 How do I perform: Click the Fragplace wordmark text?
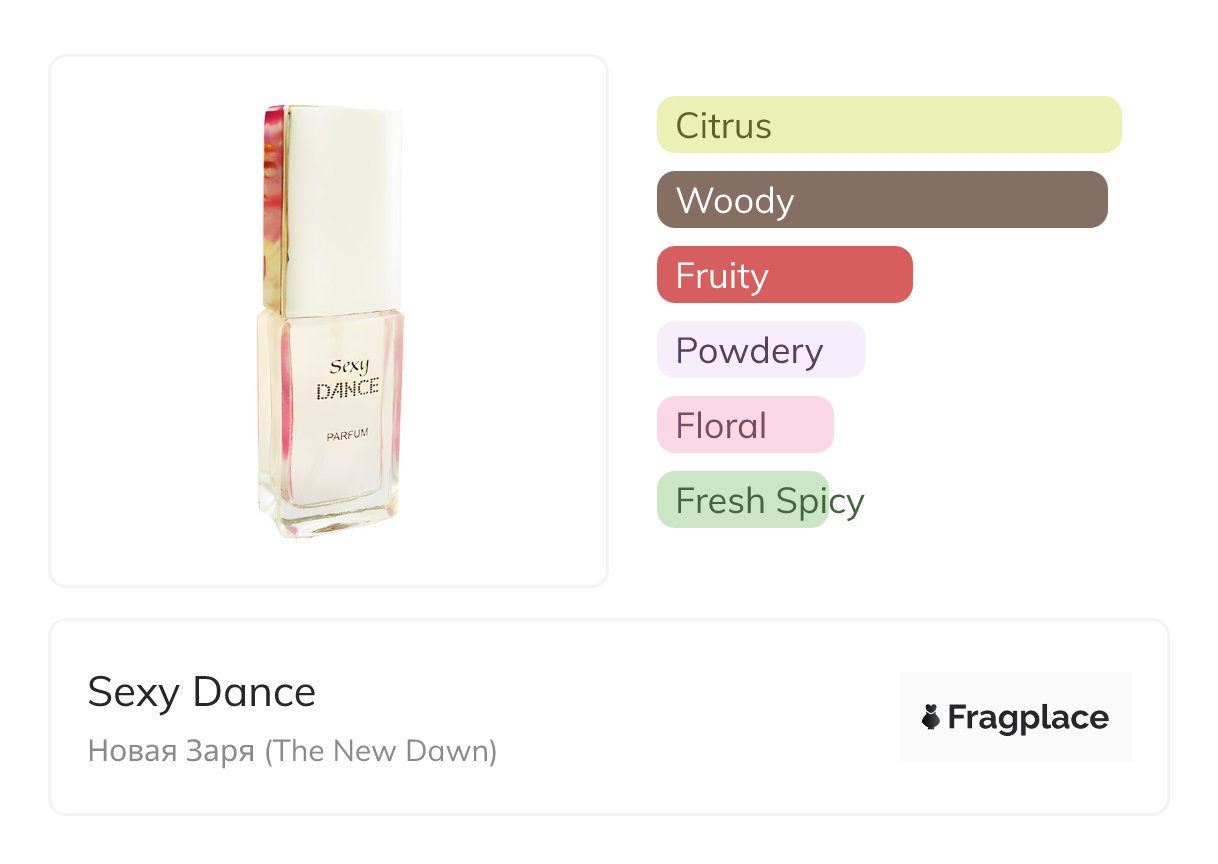(1028, 717)
